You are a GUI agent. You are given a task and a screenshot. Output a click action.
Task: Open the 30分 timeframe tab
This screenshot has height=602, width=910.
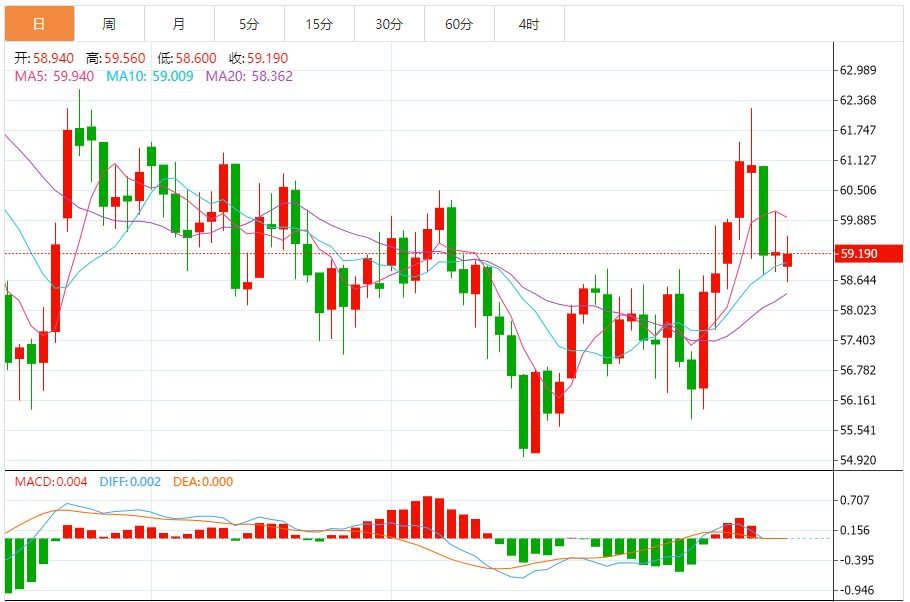point(389,24)
